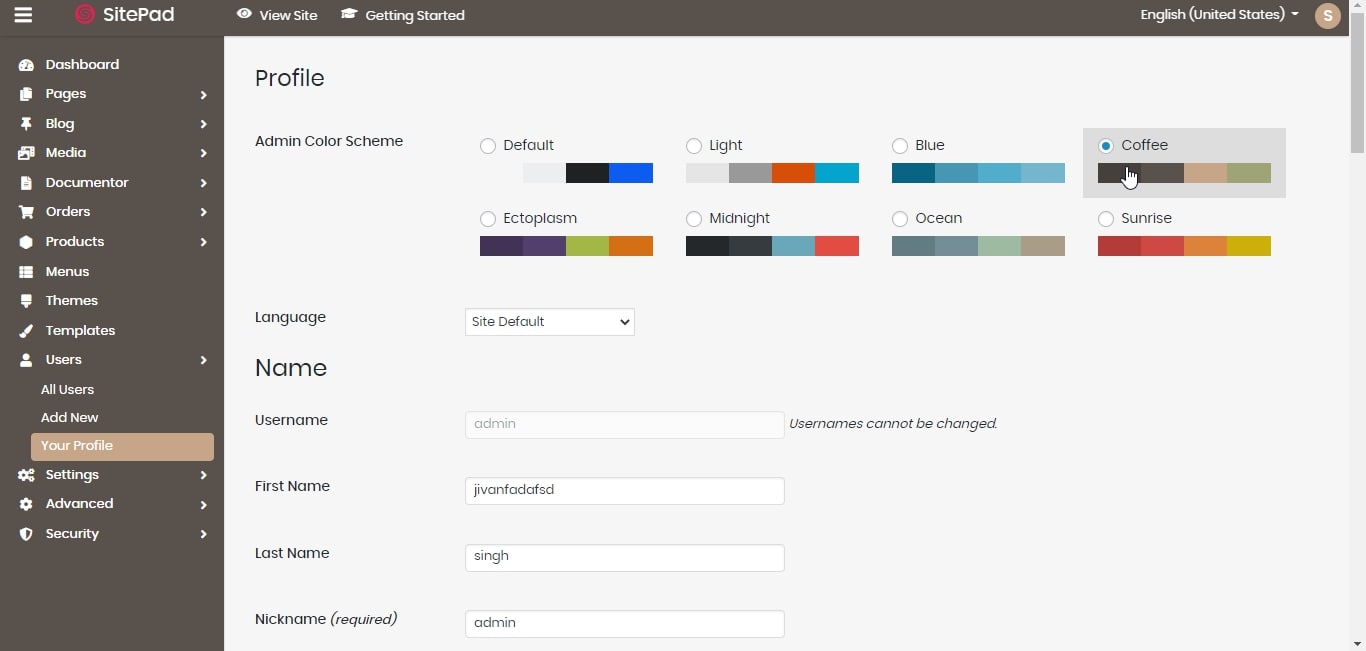Click the scrollbar down arrow
The width and height of the screenshot is (1366, 651).
pos(1357,643)
